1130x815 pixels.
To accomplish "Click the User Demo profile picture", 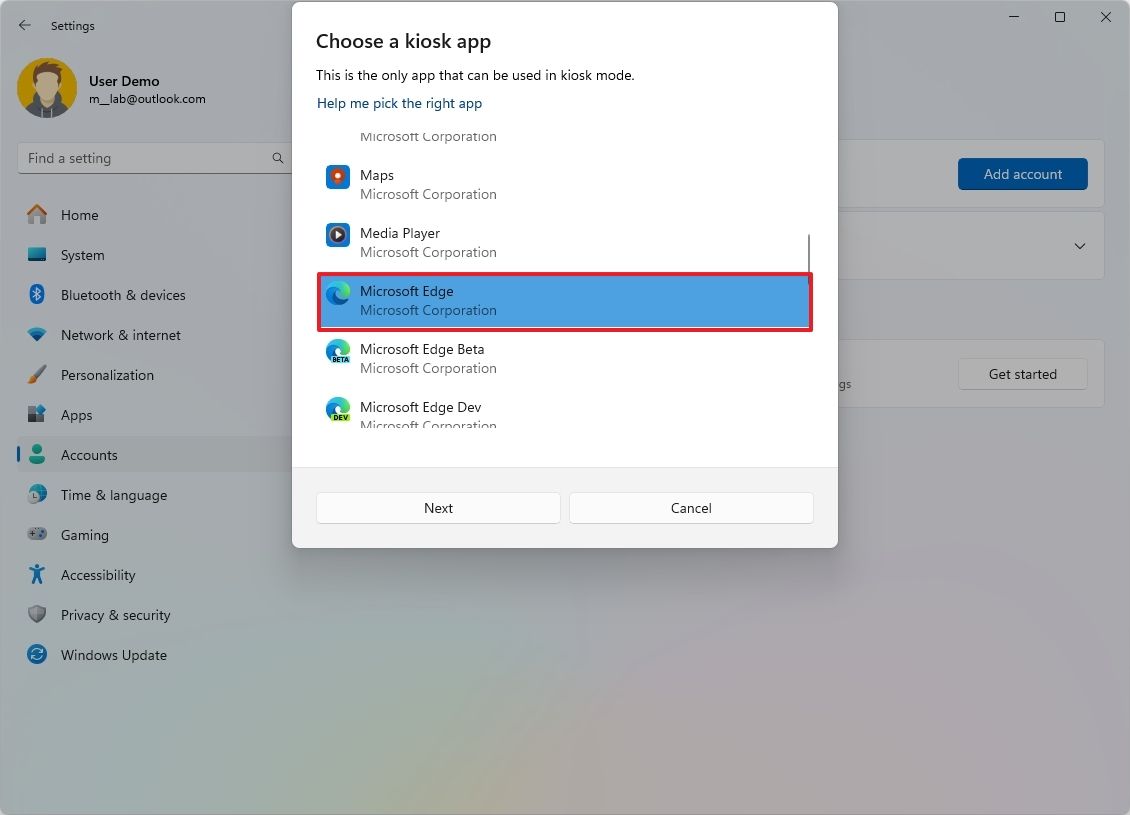I will click(x=47, y=88).
